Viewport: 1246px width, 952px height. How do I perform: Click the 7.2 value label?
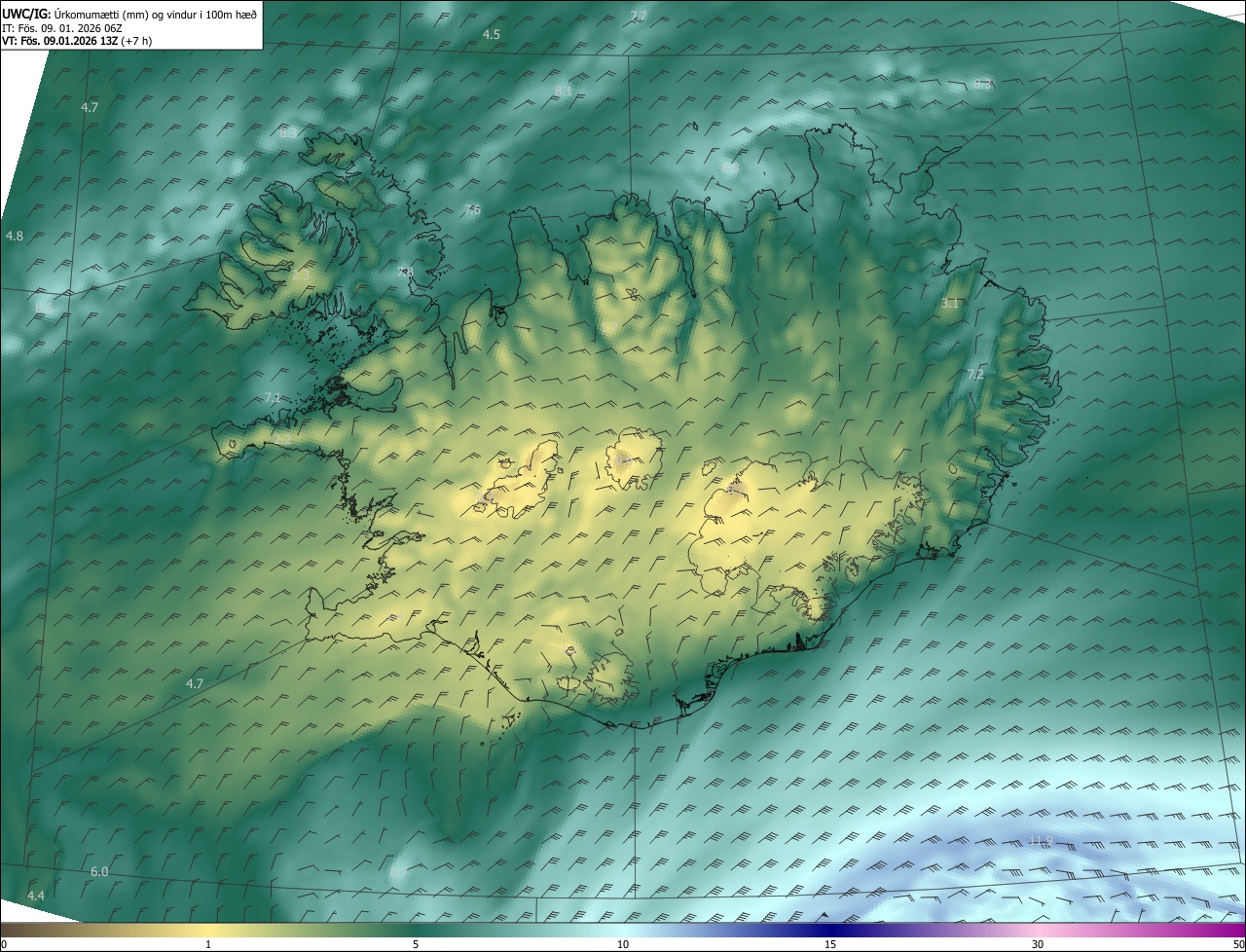[x=975, y=374]
